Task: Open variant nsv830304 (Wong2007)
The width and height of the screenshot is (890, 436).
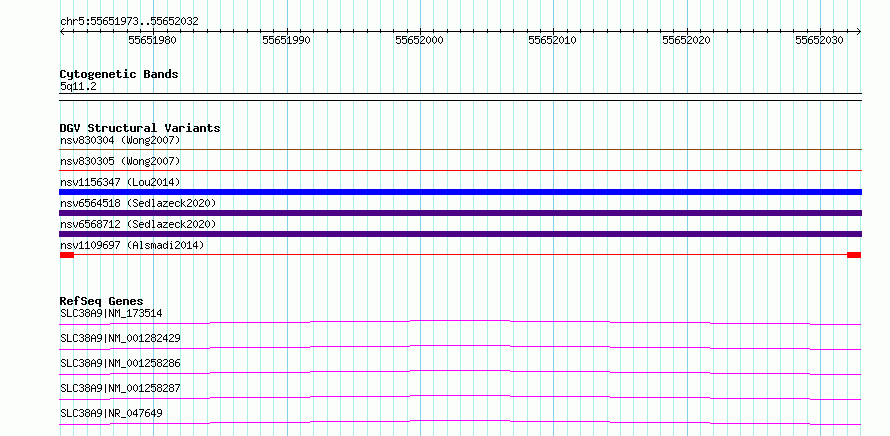Action: click(x=120, y=140)
